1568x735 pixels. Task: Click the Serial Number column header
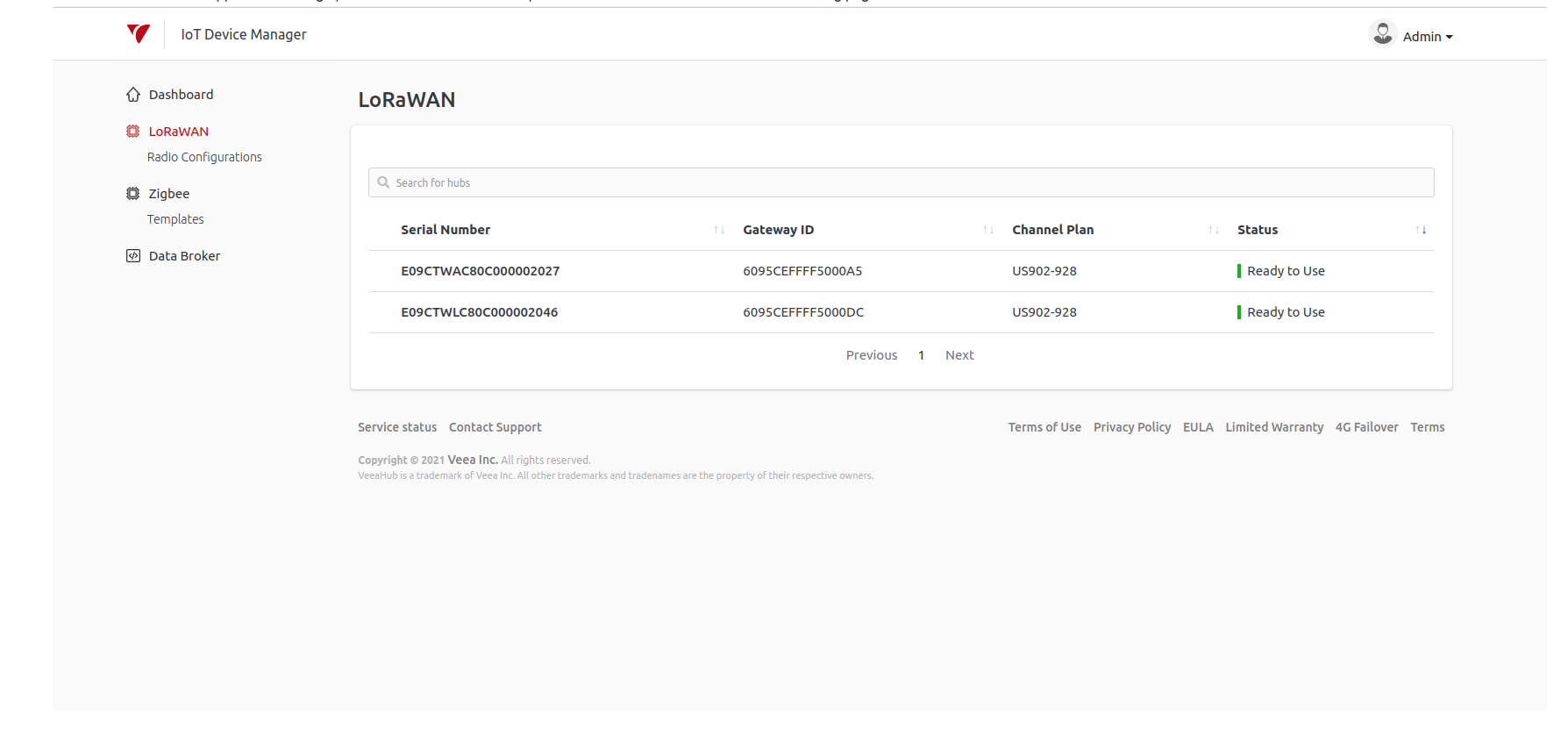pyautogui.click(x=445, y=230)
